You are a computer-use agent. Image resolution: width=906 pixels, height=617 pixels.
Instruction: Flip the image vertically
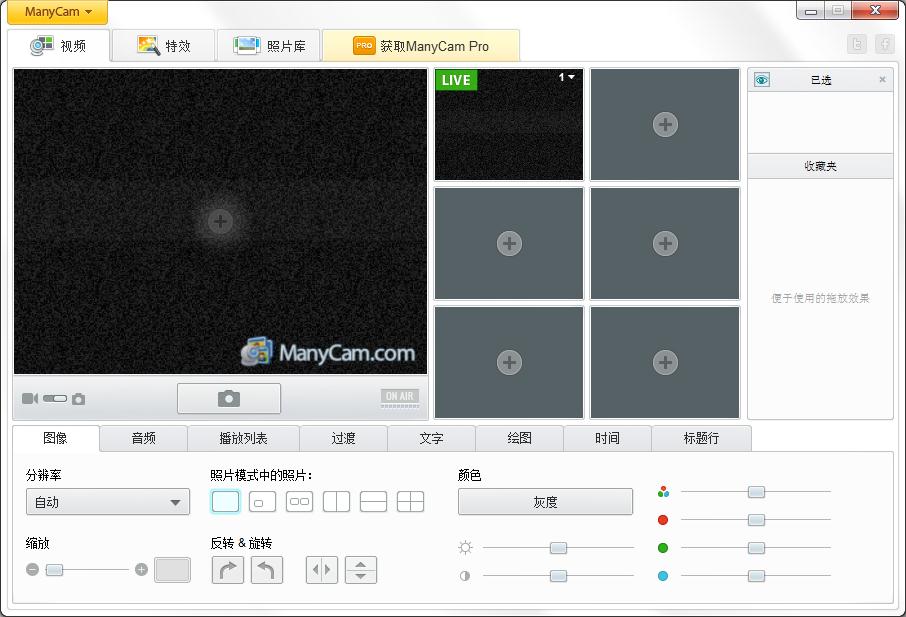360,570
